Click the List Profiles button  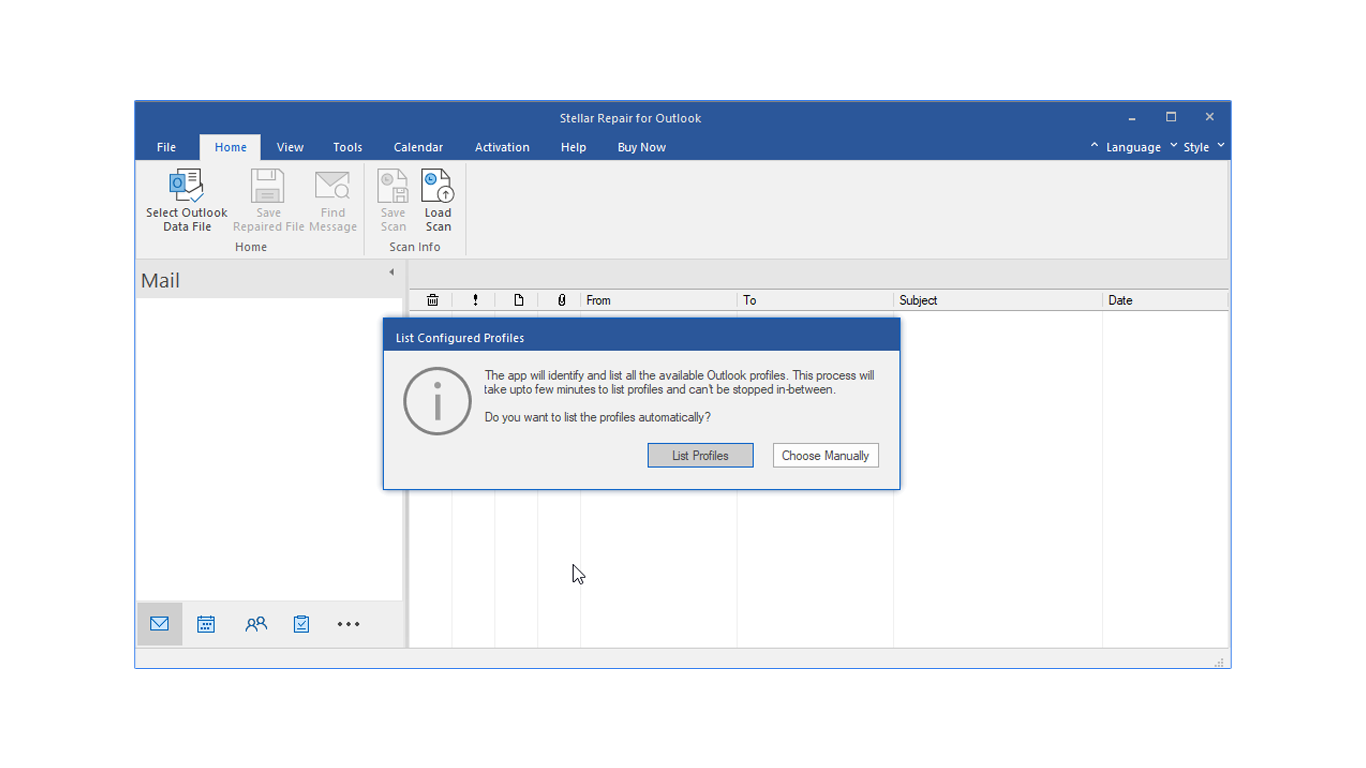coord(700,455)
